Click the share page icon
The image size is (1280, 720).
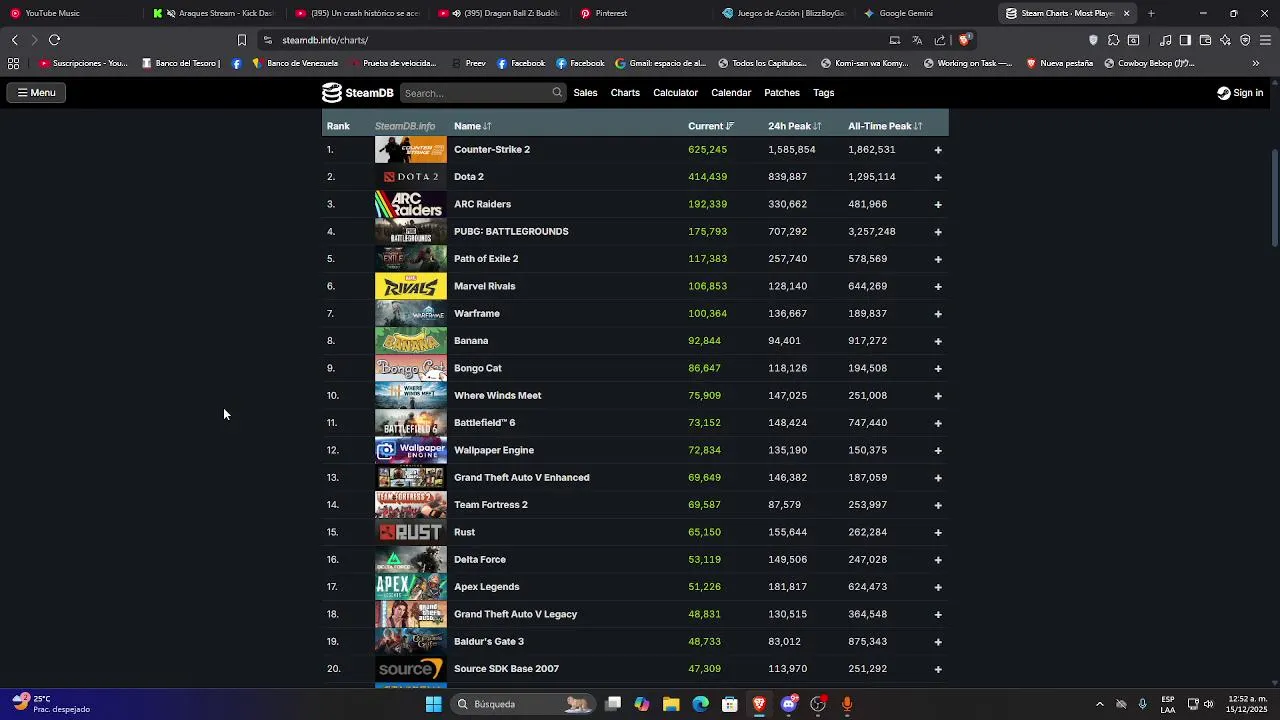(940, 40)
